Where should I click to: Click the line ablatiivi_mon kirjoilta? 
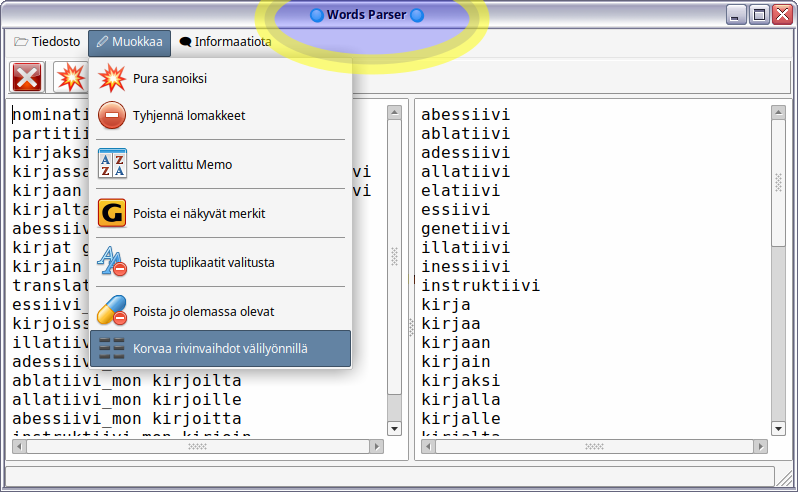pos(127,381)
